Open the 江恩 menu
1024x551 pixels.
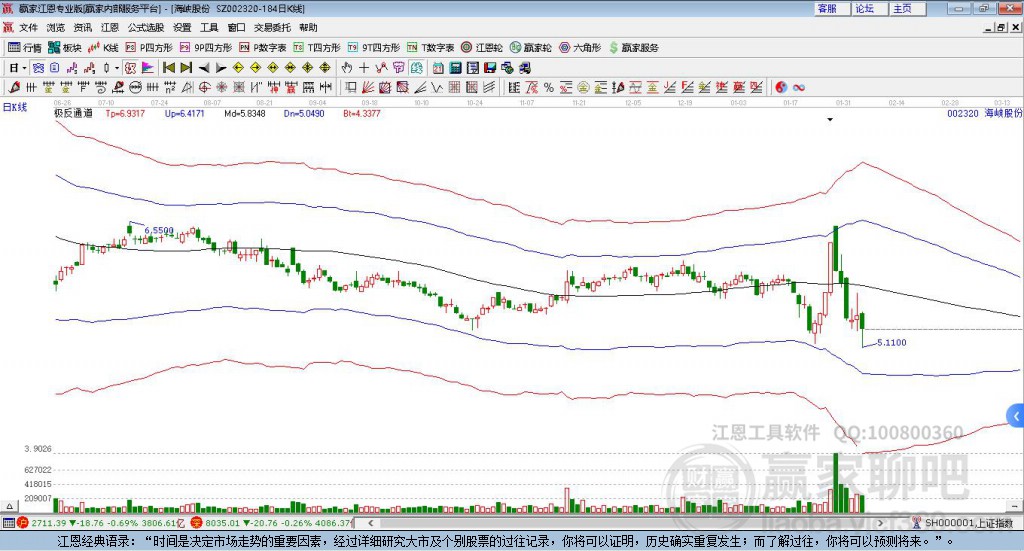click(110, 27)
